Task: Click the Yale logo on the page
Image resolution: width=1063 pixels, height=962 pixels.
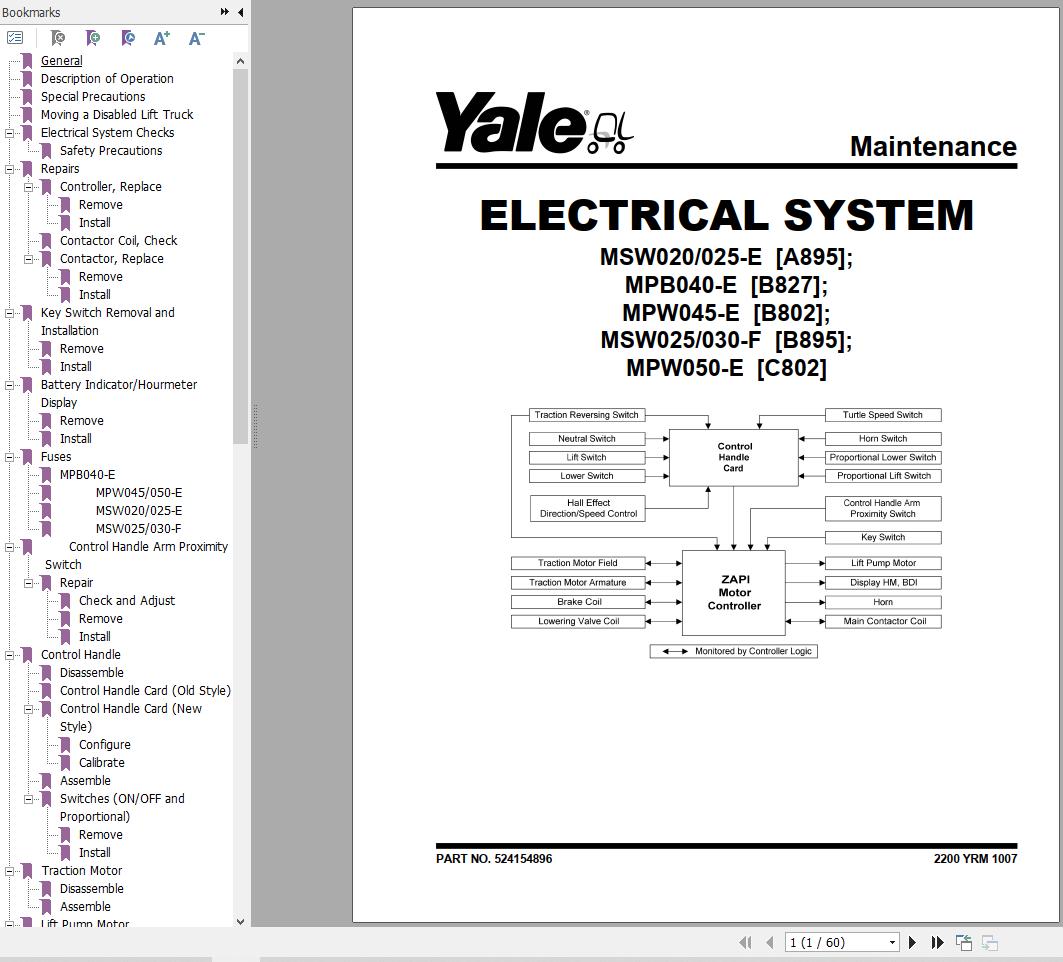Action: (534, 123)
